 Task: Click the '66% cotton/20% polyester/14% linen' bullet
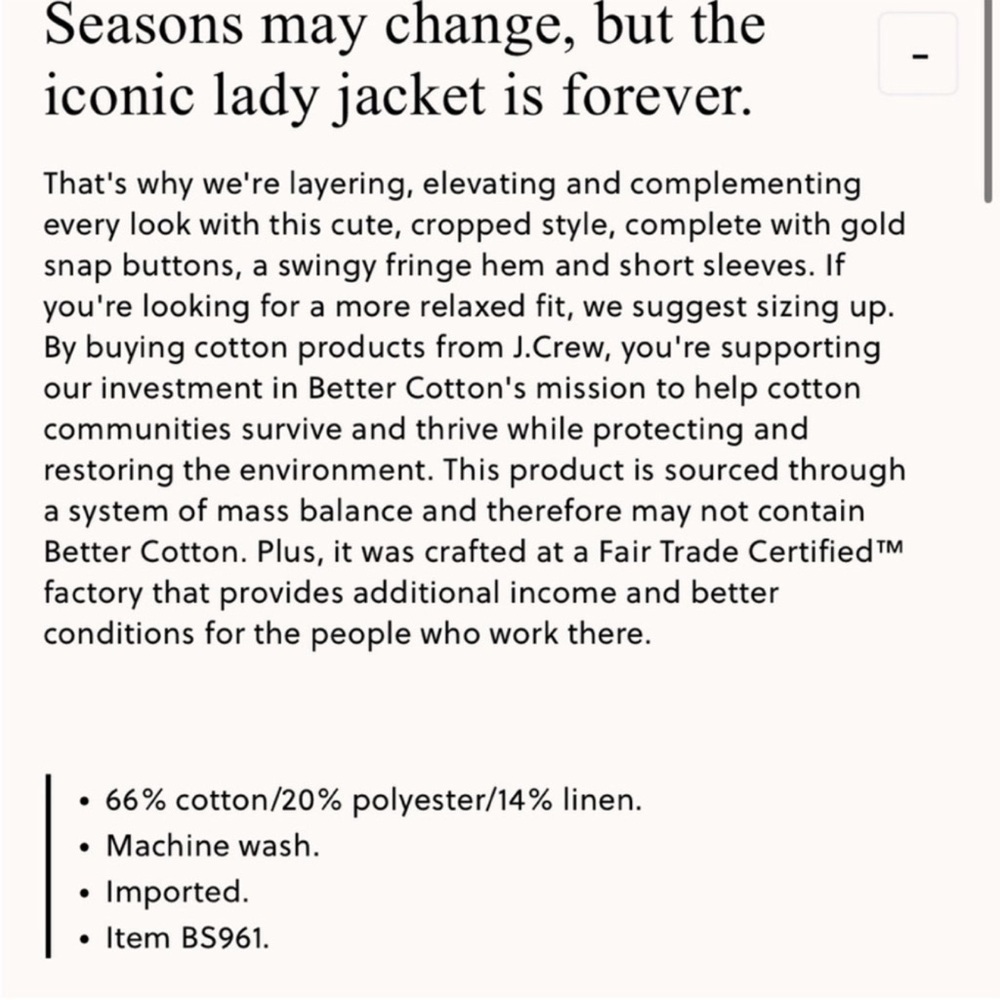tap(373, 800)
